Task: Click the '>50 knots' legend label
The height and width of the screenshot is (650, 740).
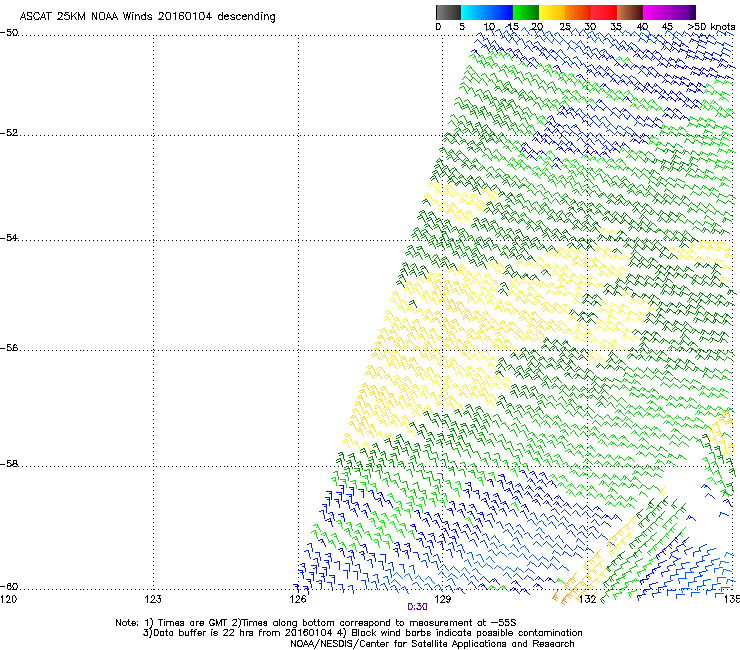Action: (x=711, y=27)
